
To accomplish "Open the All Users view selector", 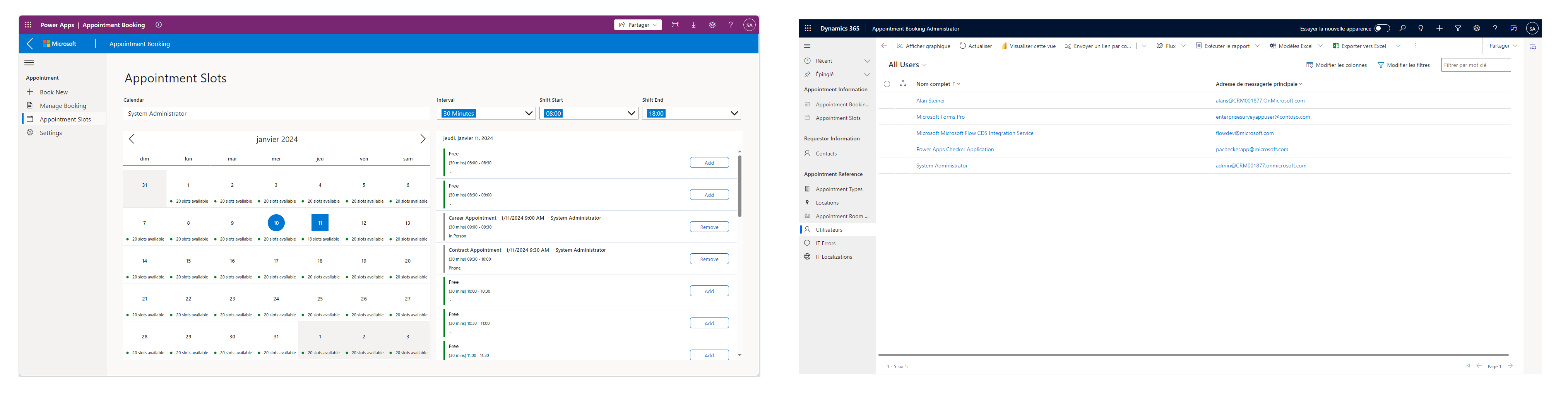I will (x=907, y=65).
